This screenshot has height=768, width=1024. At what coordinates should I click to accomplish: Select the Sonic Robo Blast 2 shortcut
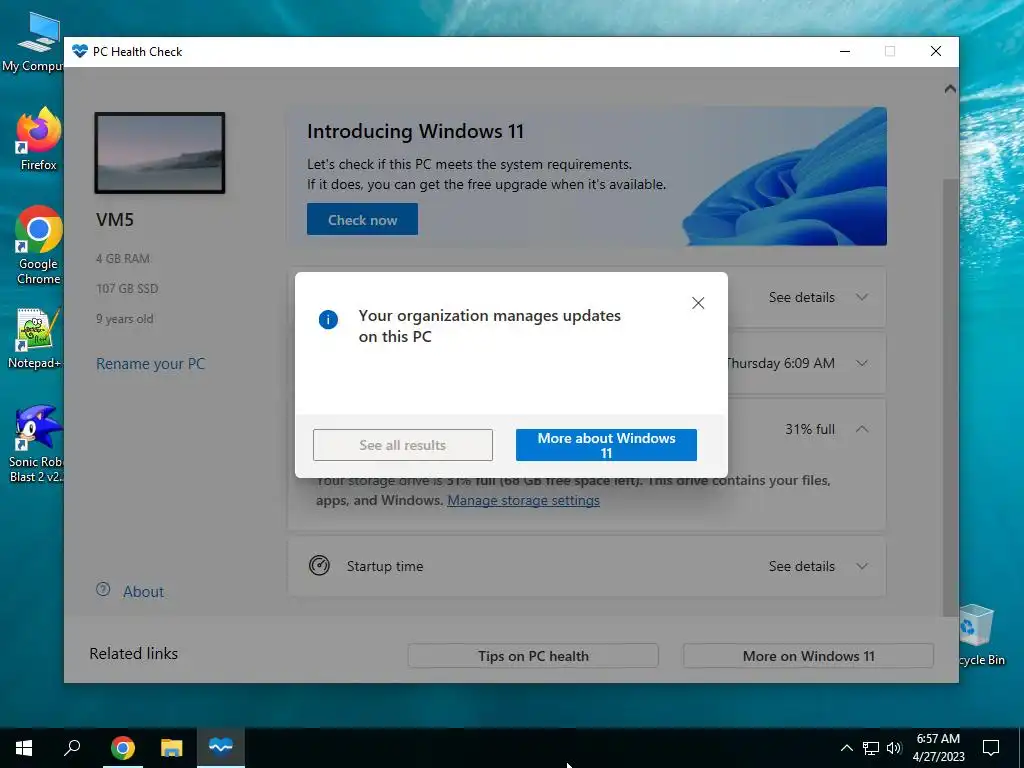point(36,444)
